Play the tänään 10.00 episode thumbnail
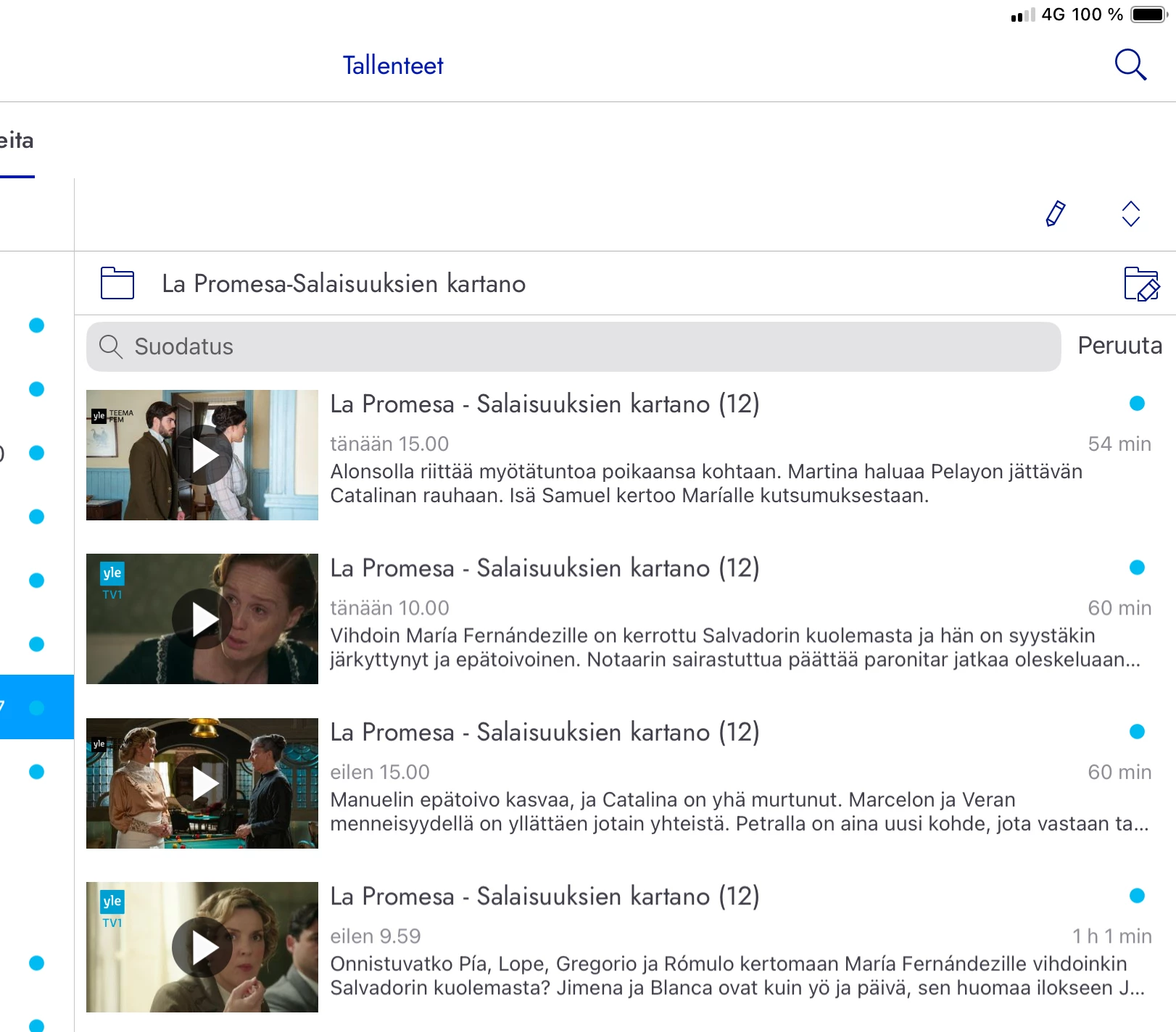The height and width of the screenshot is (1032, 1176). click(x=202, y=619)
